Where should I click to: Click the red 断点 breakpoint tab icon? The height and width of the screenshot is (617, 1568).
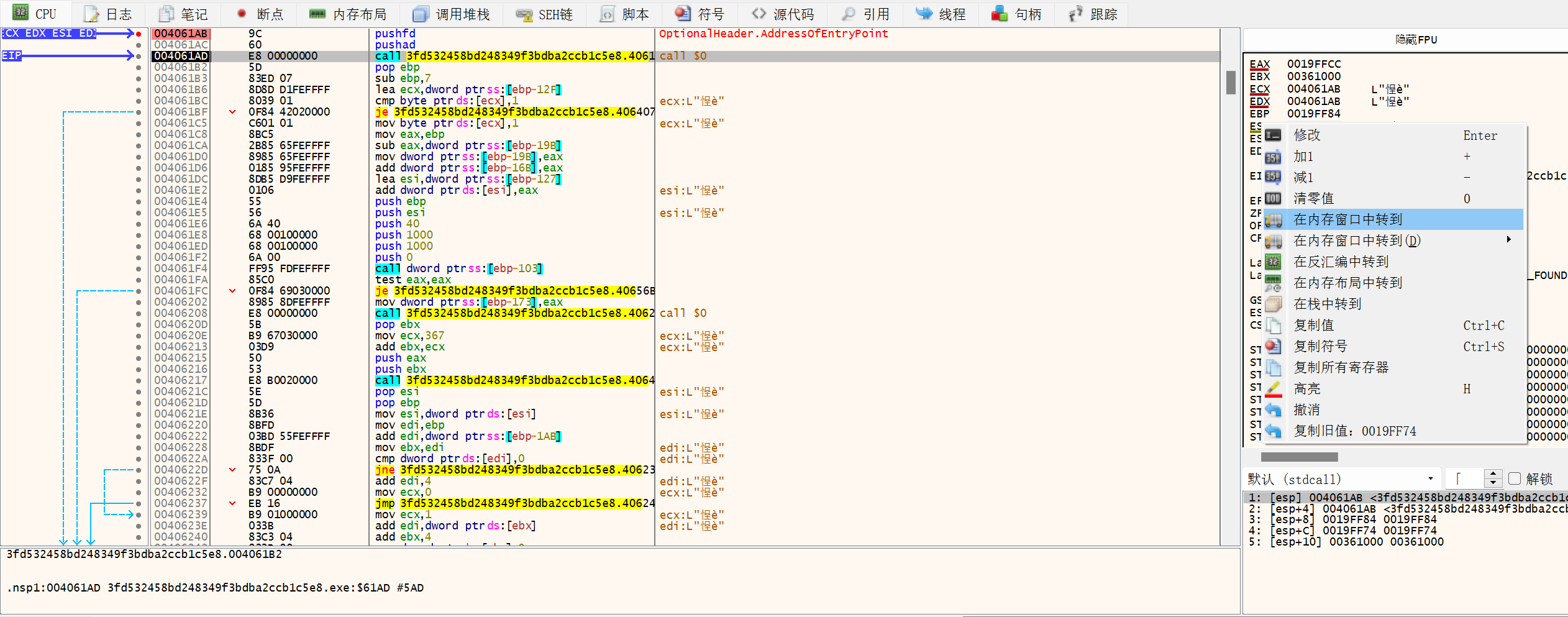(x=241, y=14)
